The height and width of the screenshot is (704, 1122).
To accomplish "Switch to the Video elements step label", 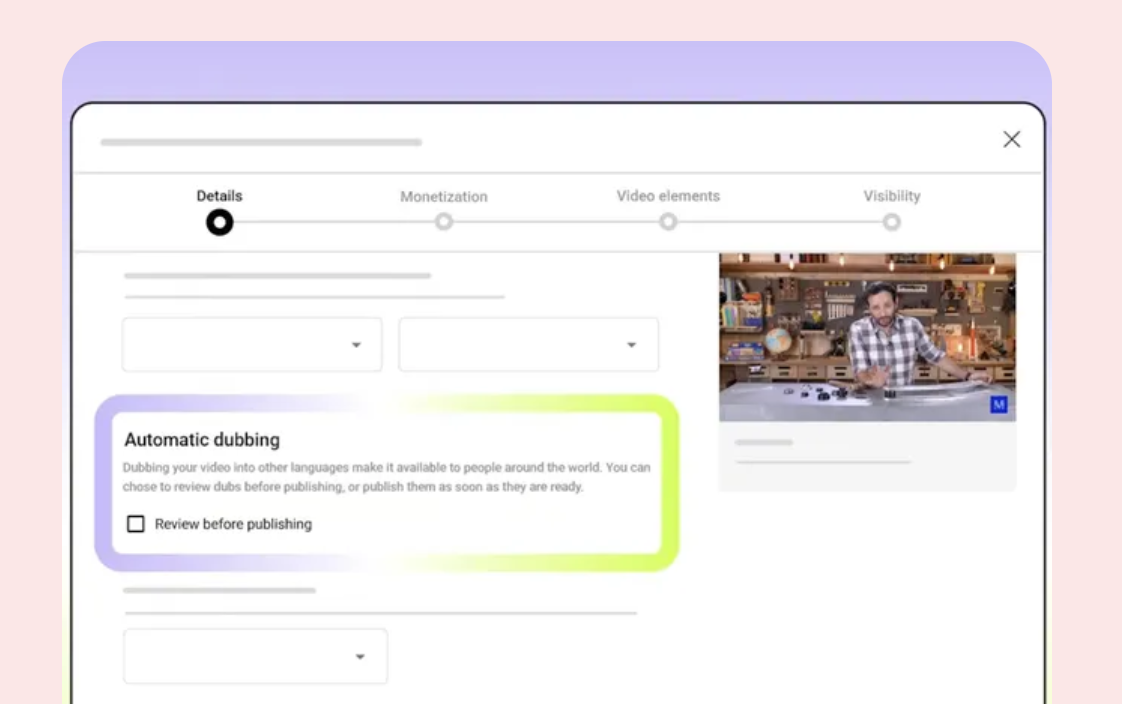I will pyautogui.click(x=668, y=196).
